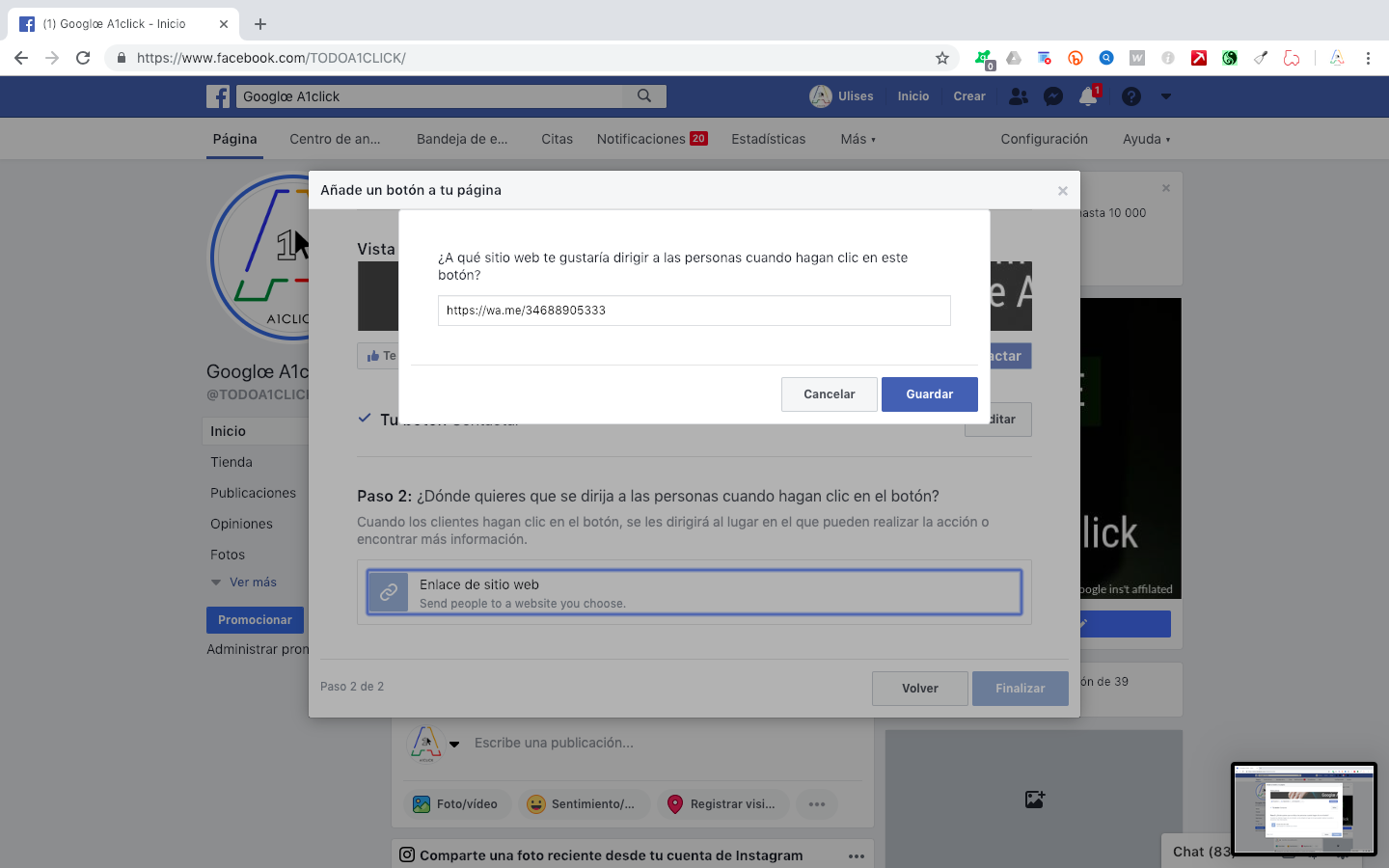
Task: Click Sentimiento/... button
Action: 583,804
